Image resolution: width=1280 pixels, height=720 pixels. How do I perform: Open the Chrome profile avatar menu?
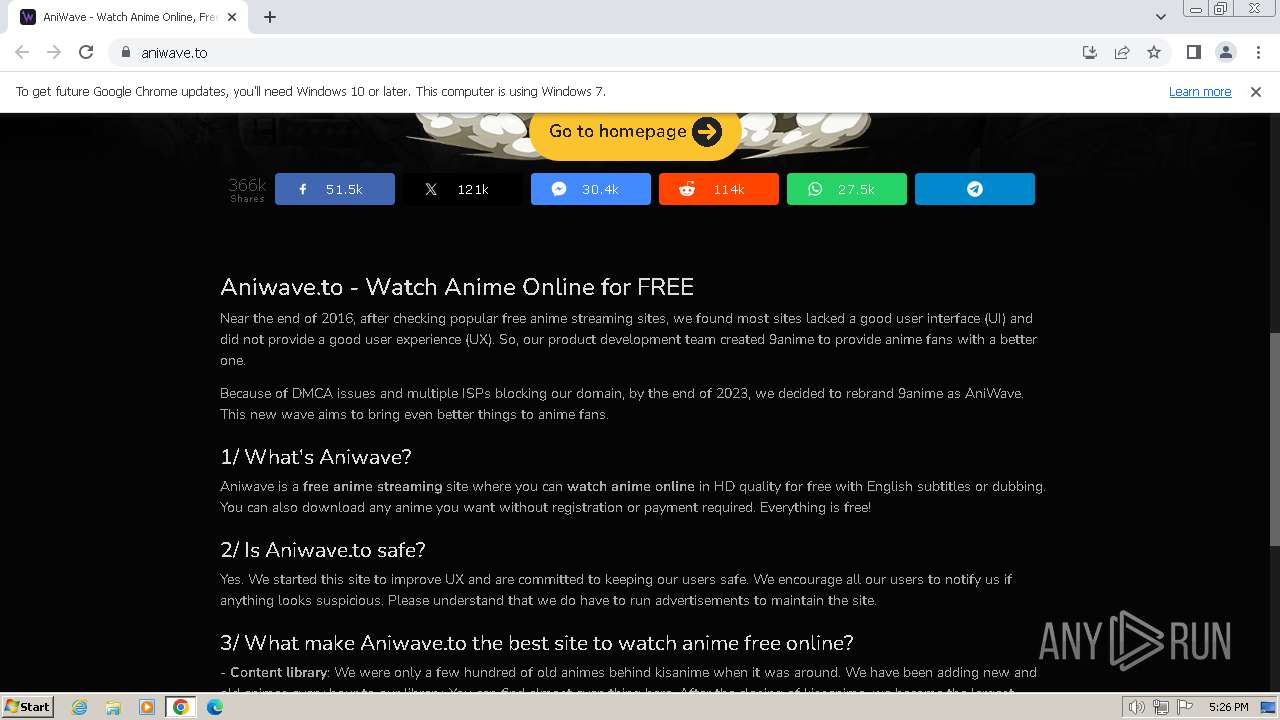coord(1225,52)
